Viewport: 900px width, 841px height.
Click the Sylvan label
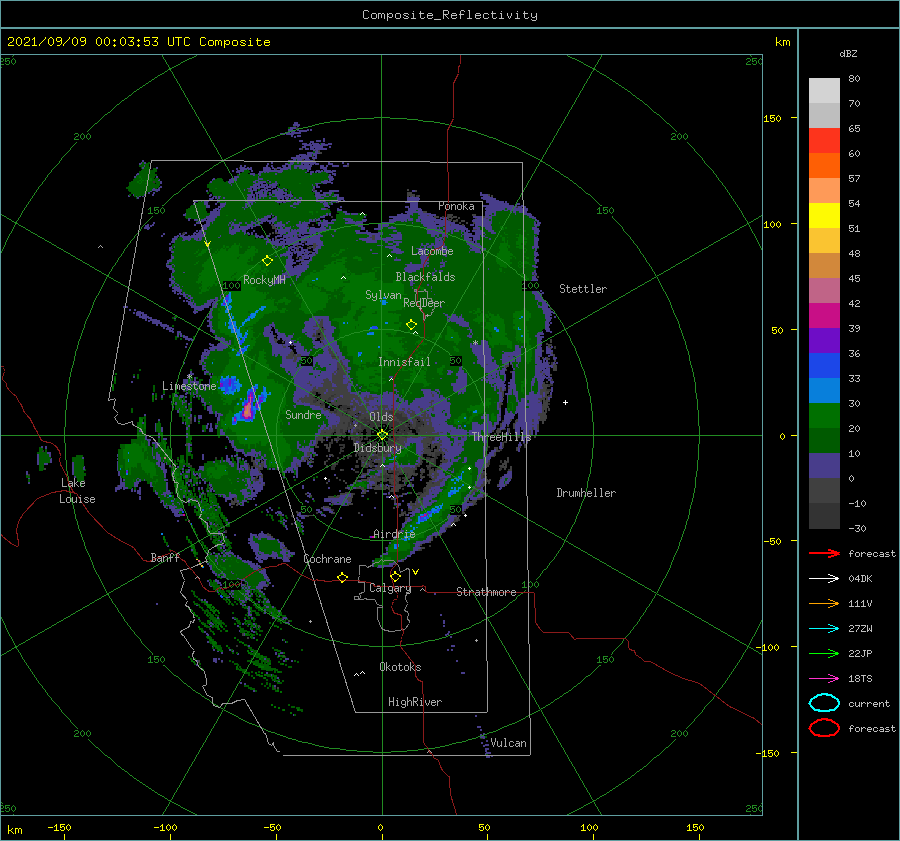pos(383,295)
